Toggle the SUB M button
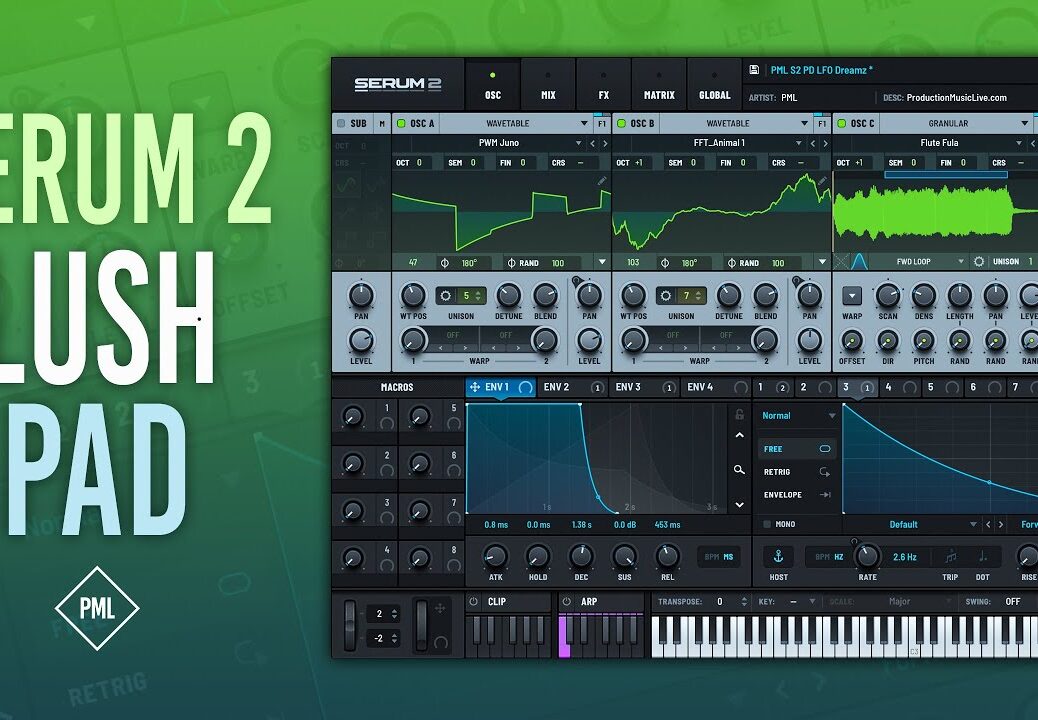 tap(382, 123)
